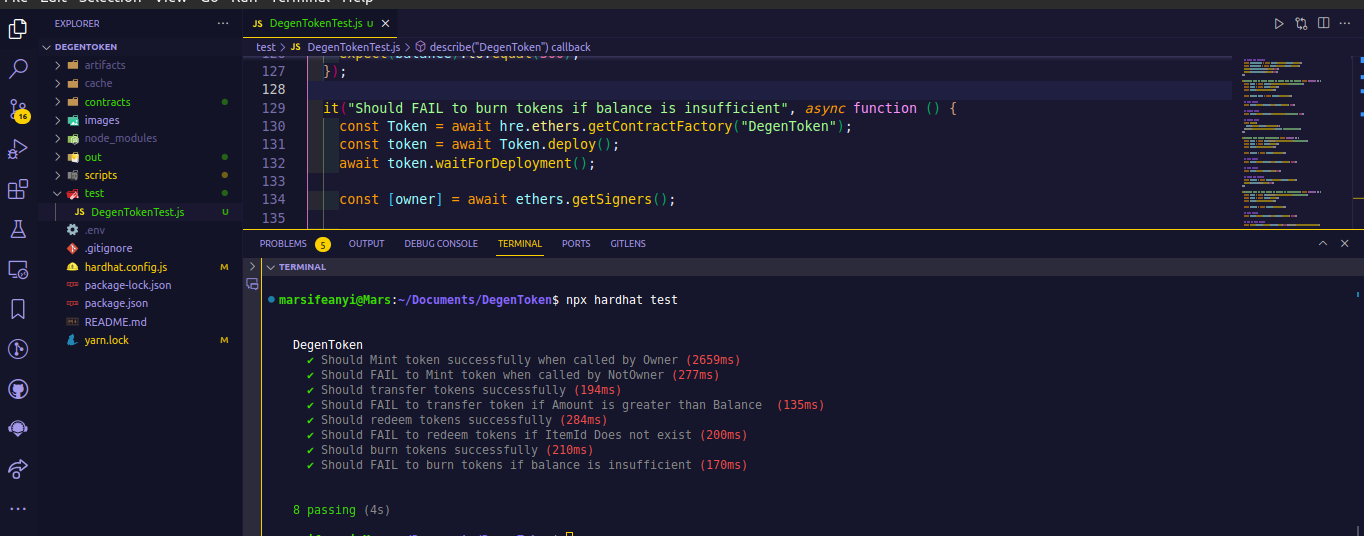The width and height of the screenshot is (1364, 536).
Task: Expand the cache folder
Action: tap(58, 83)
